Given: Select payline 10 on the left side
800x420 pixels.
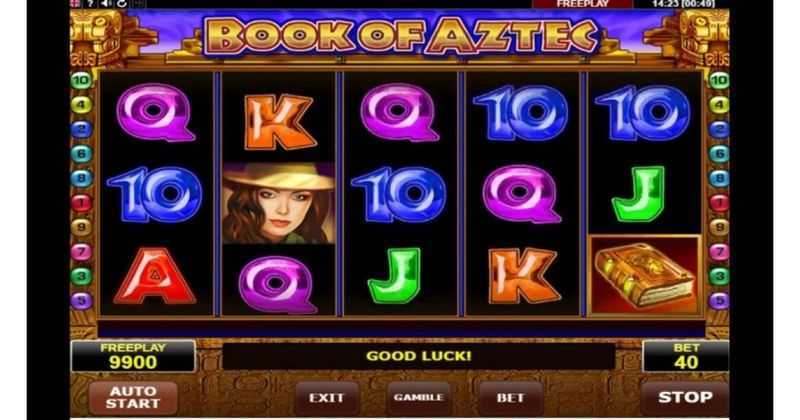Looking at the screenshot, I should point(81,80).
